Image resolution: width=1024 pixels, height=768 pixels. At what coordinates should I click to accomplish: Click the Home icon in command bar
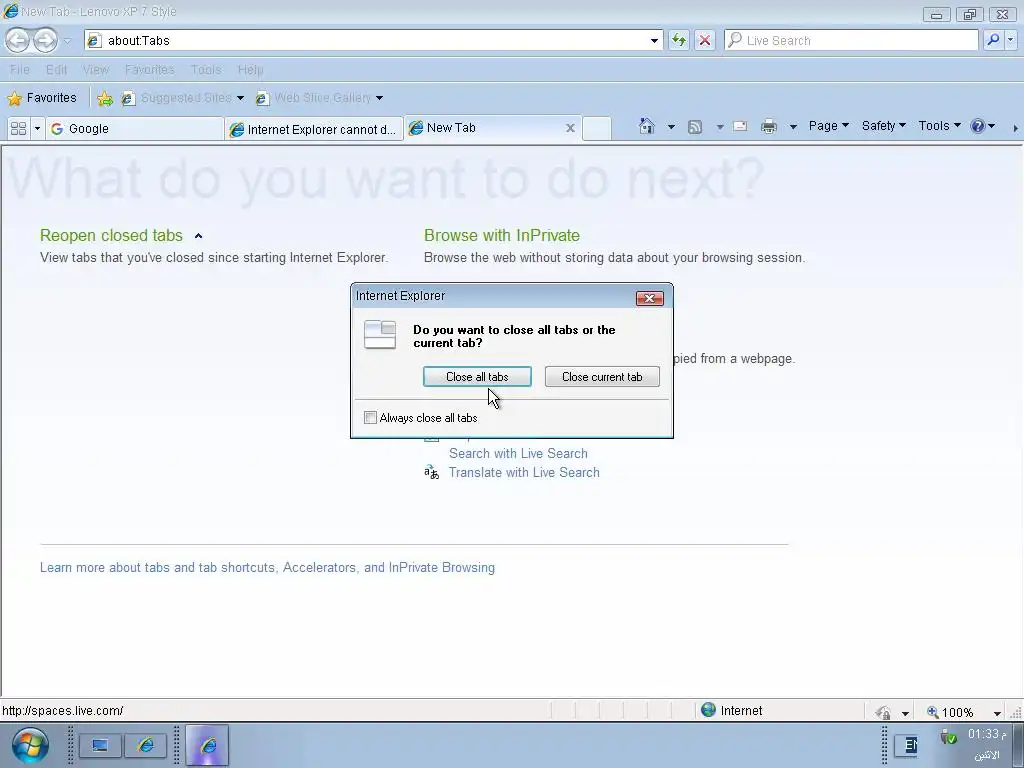click(647, 126)
